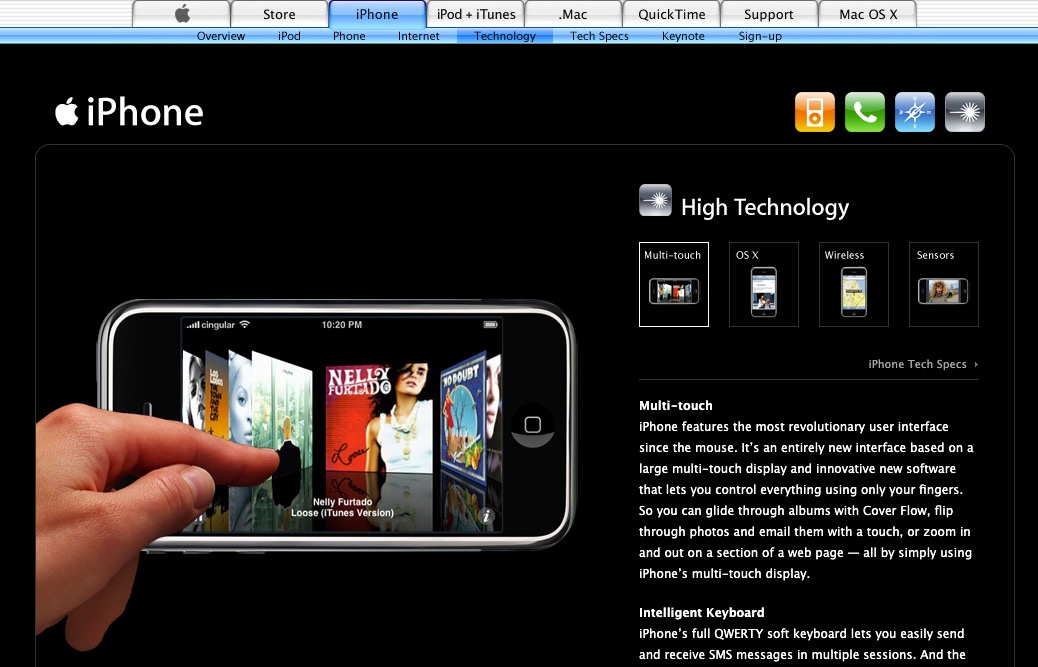Click the No Doubt album cover
This screenshot has height=667, width=1038.
463,418
